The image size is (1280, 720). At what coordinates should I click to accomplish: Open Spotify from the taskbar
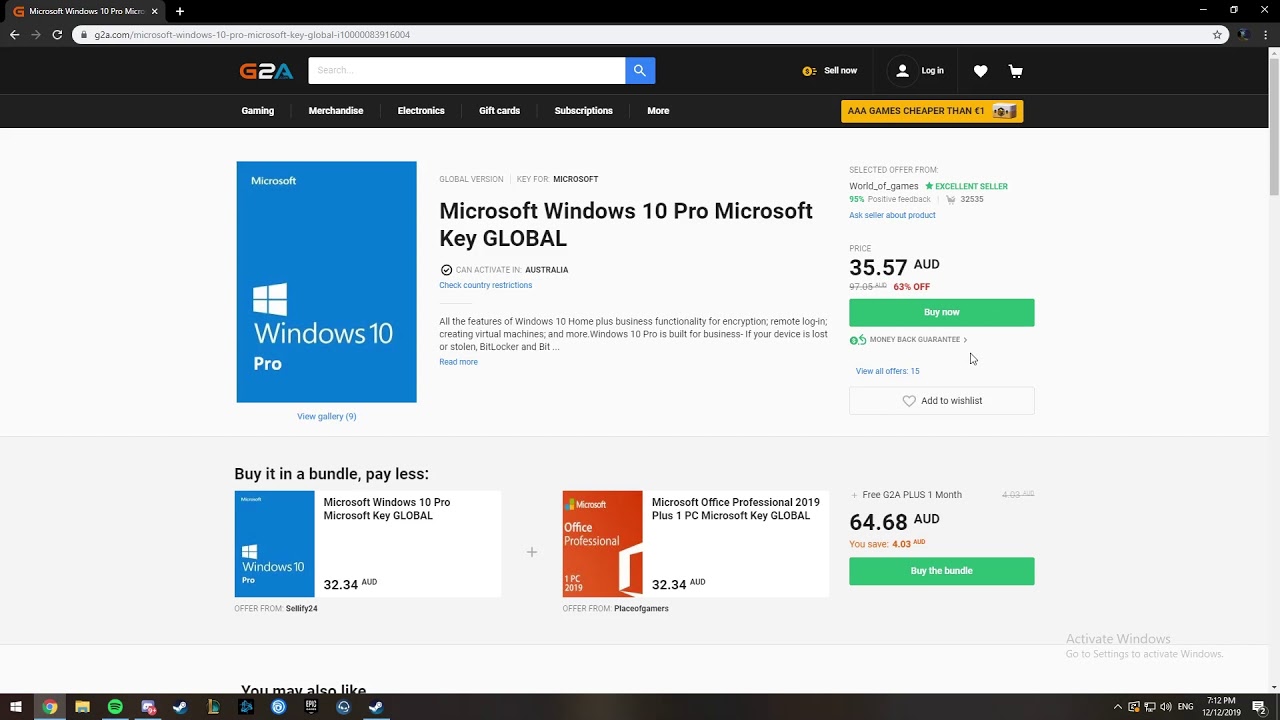pos(115,707)
